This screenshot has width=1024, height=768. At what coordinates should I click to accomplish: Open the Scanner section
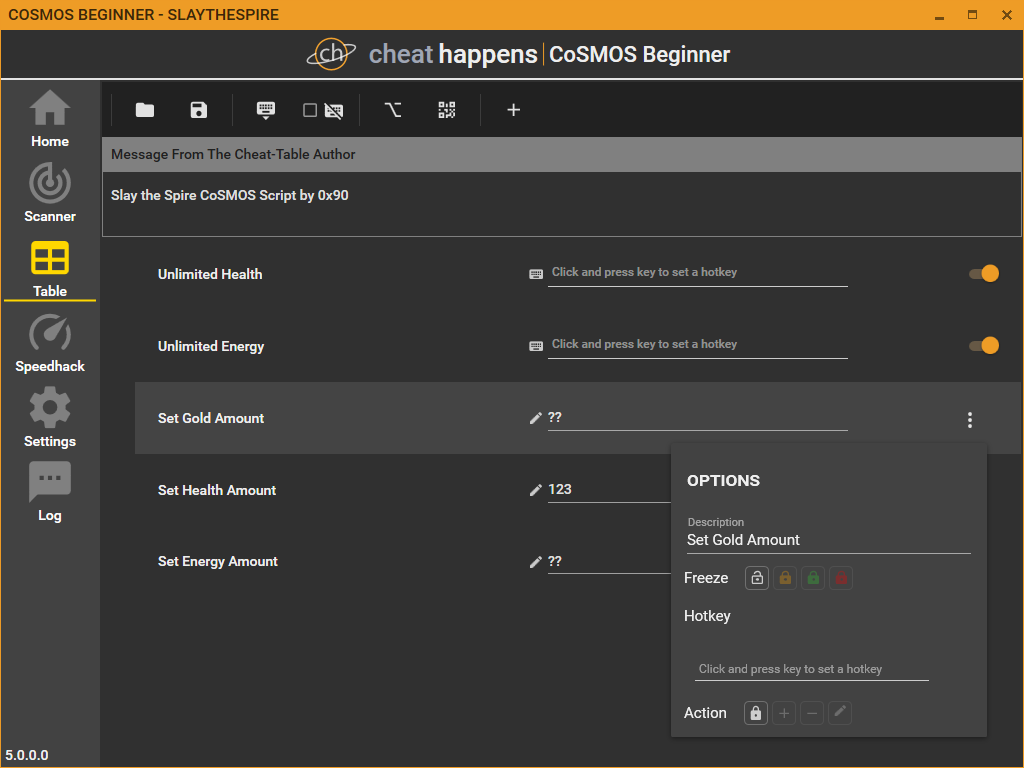50,193
